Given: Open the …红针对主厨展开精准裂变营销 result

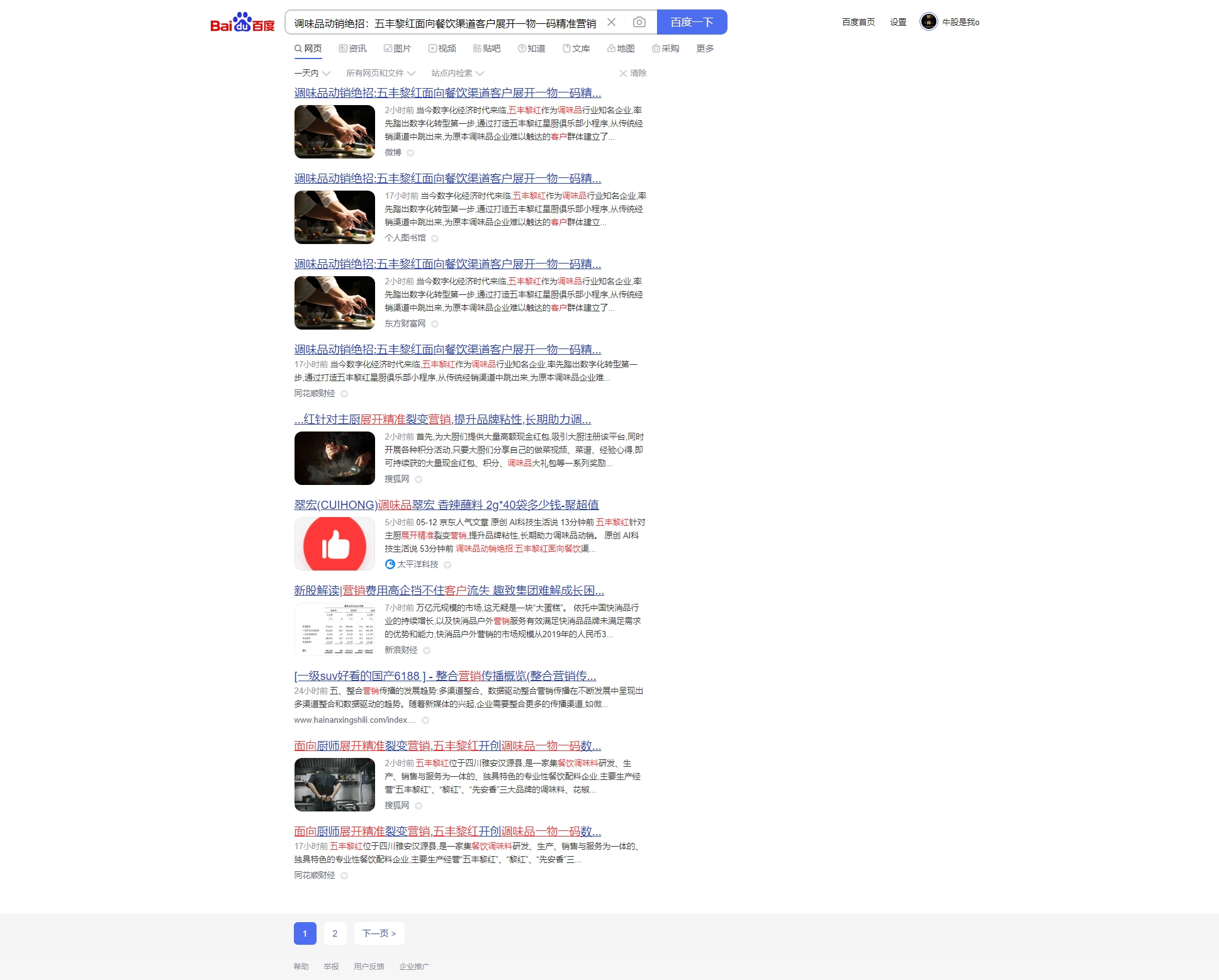Looking at the screenshot, I should tap(442, 420).
